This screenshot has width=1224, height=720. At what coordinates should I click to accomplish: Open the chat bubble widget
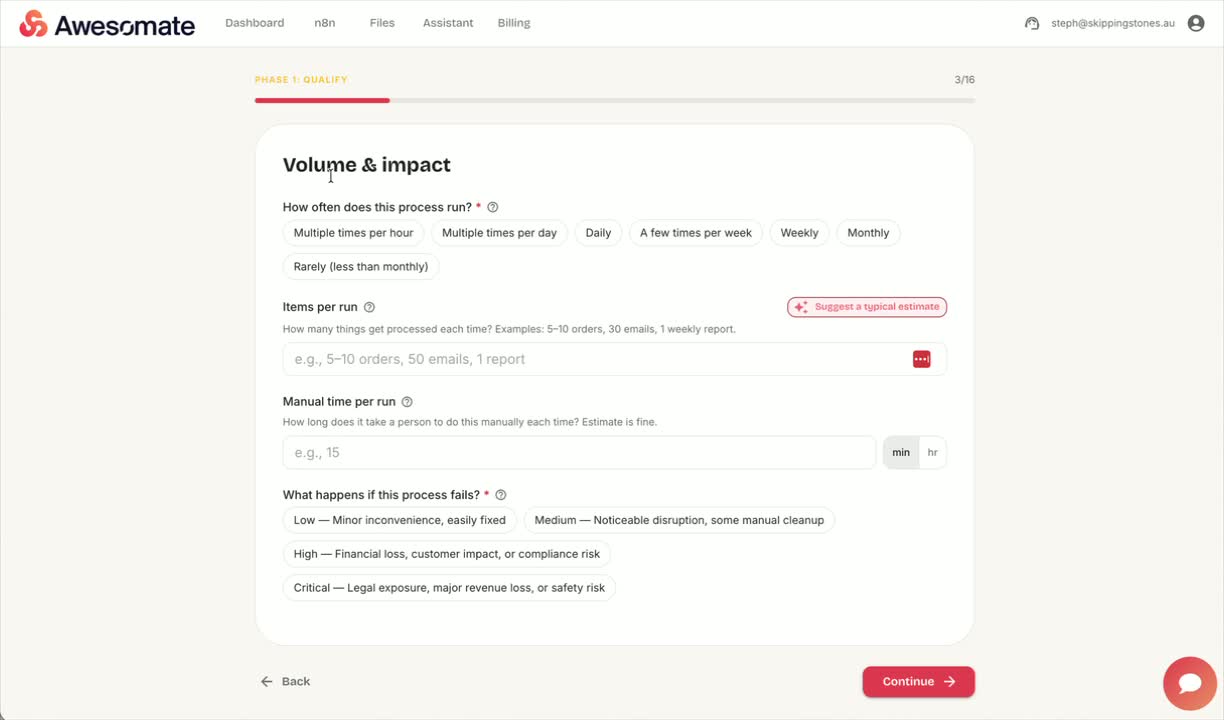coord(1190,683)
